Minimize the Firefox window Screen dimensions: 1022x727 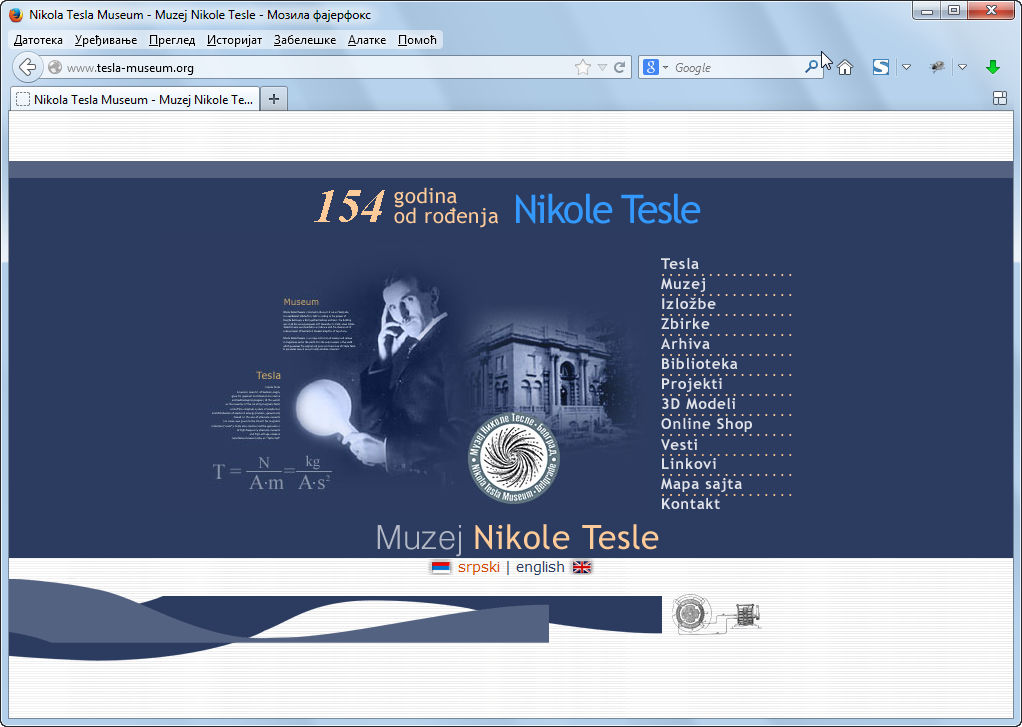click(927, 11)
